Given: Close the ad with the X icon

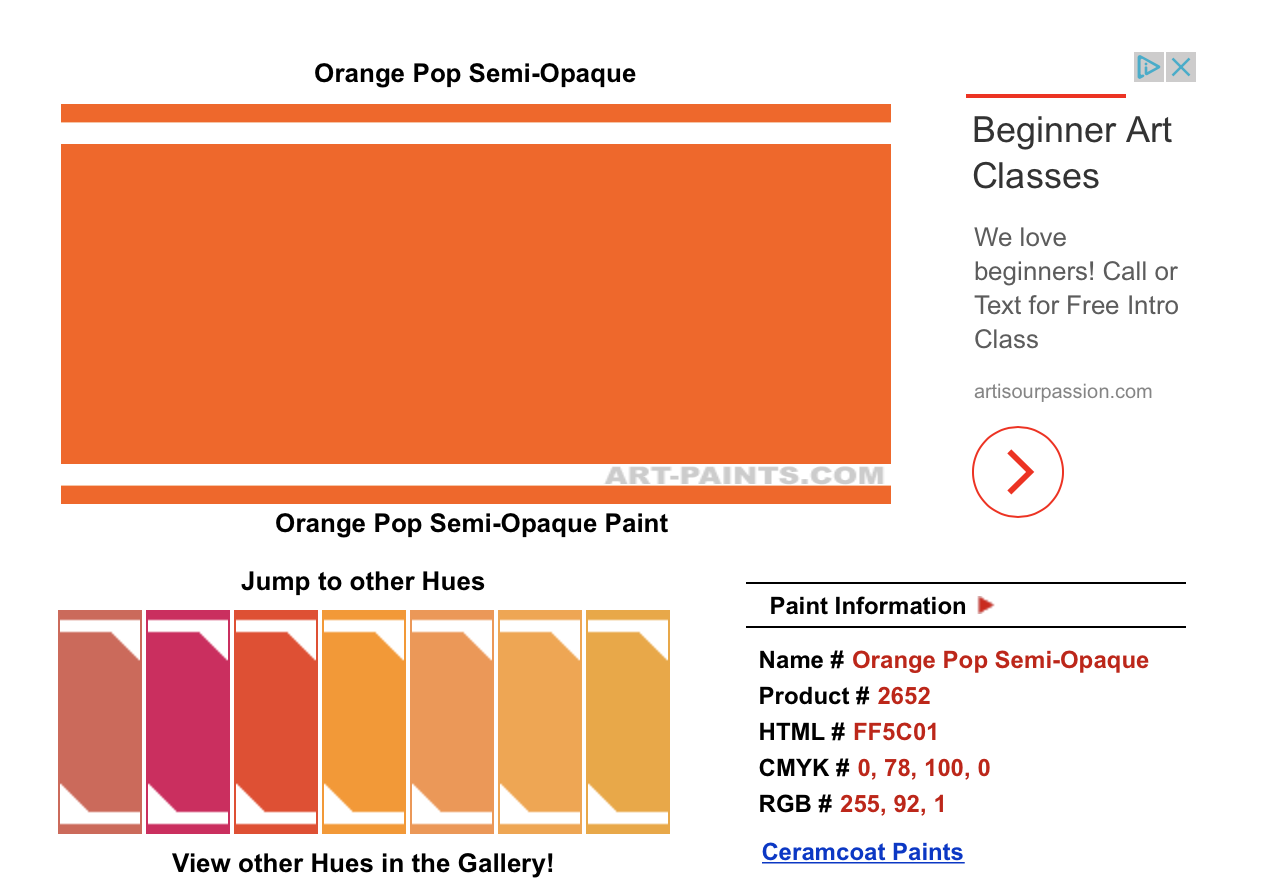Looking at the screenshot, I should (x=1181, y=67).
